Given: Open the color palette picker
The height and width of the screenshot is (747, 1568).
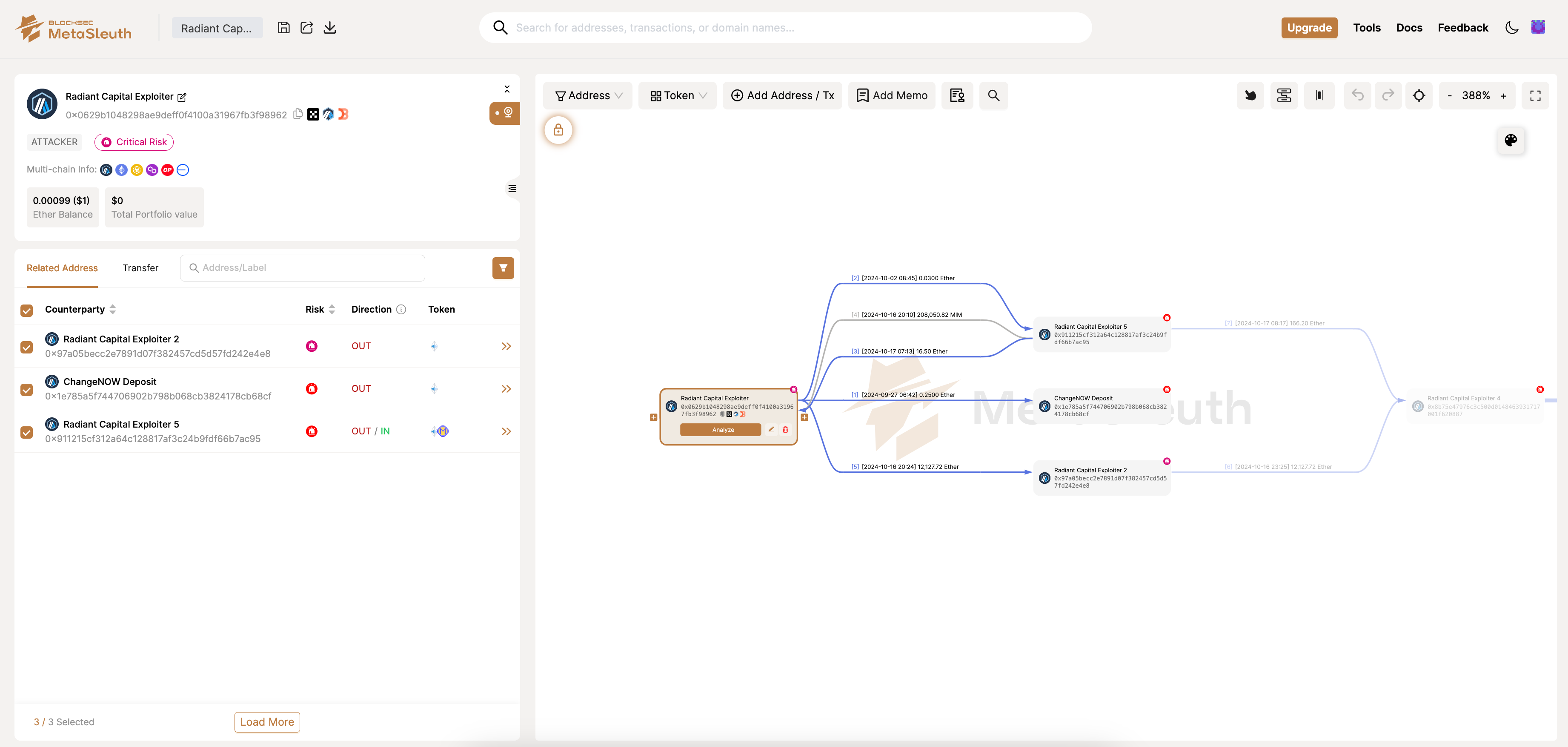Looking at the screenshot, I should [1510, 140].
